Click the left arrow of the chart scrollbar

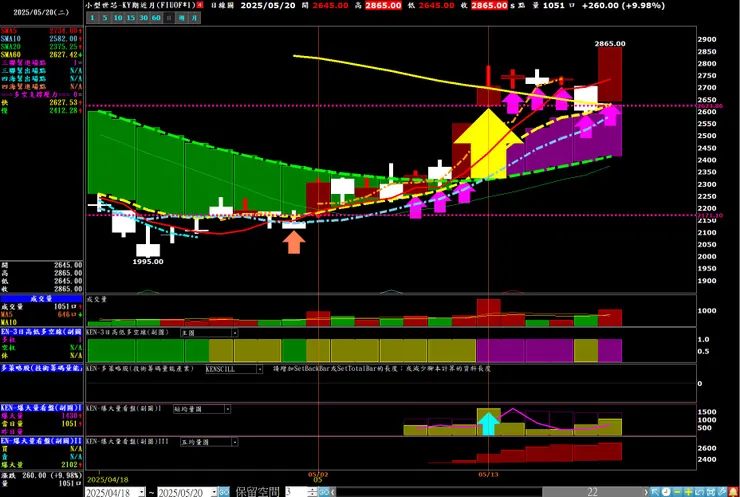pyautogui.click(x=333, y=492)
